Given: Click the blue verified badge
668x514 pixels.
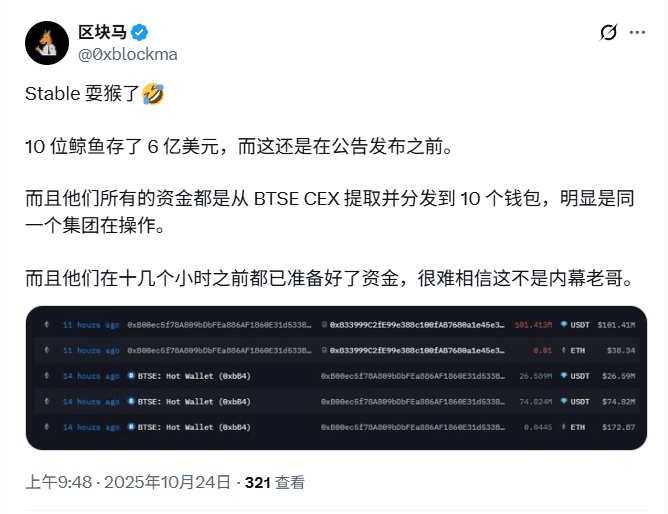Looking at the screenshot, I should pos(139,32).
